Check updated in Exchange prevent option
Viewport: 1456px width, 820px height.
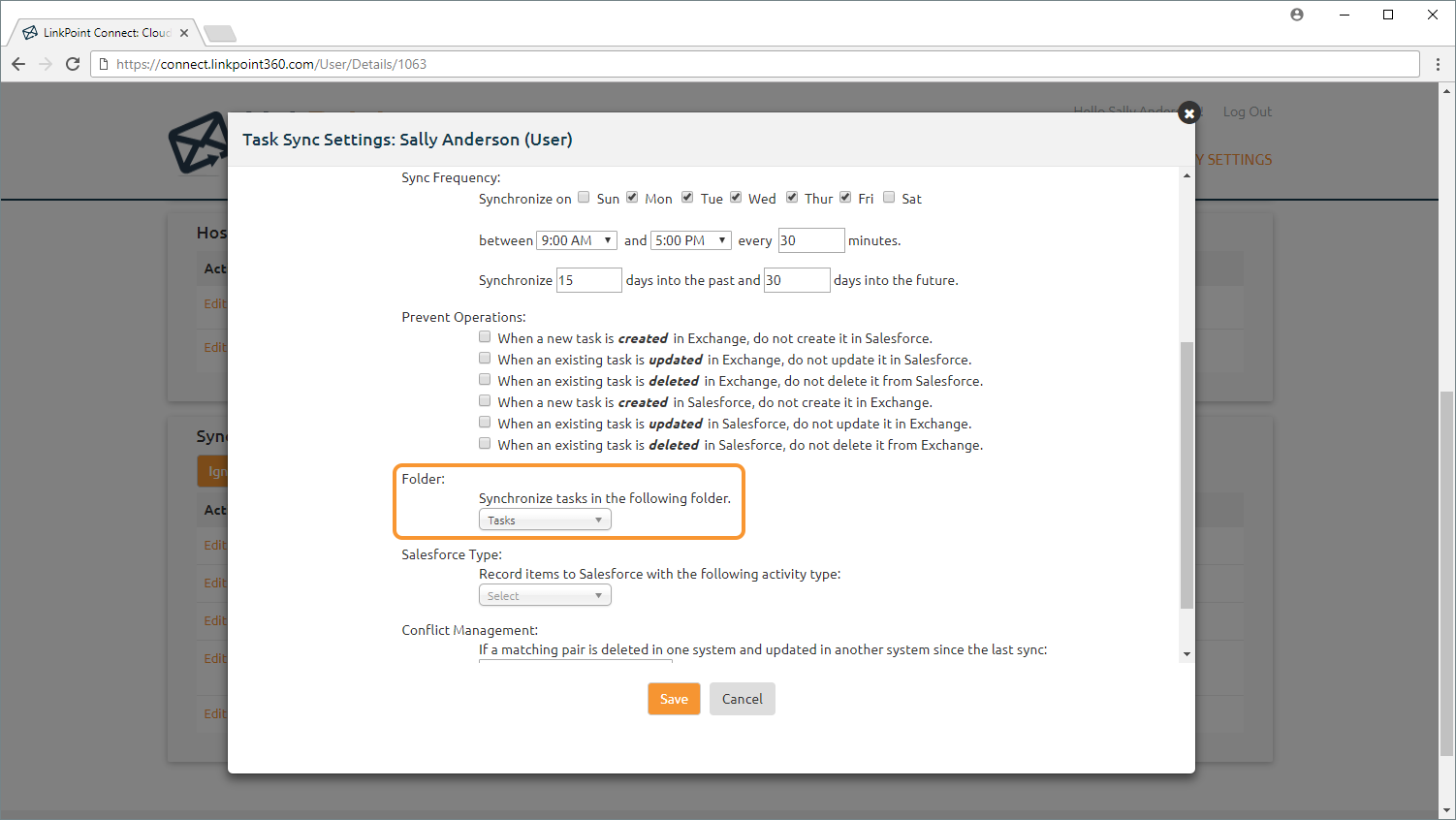tap(485, 359)
